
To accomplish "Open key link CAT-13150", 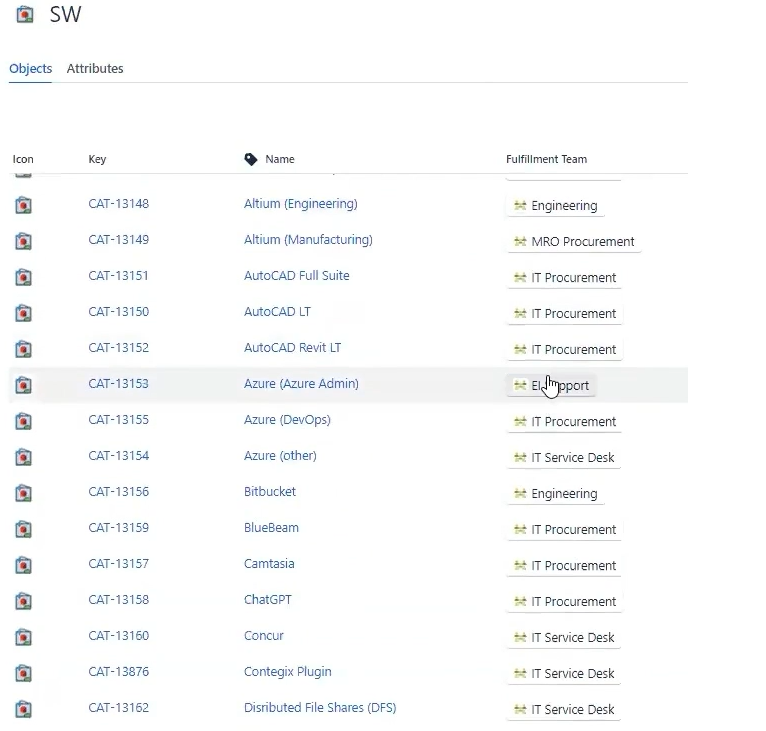I will point(119,312).
